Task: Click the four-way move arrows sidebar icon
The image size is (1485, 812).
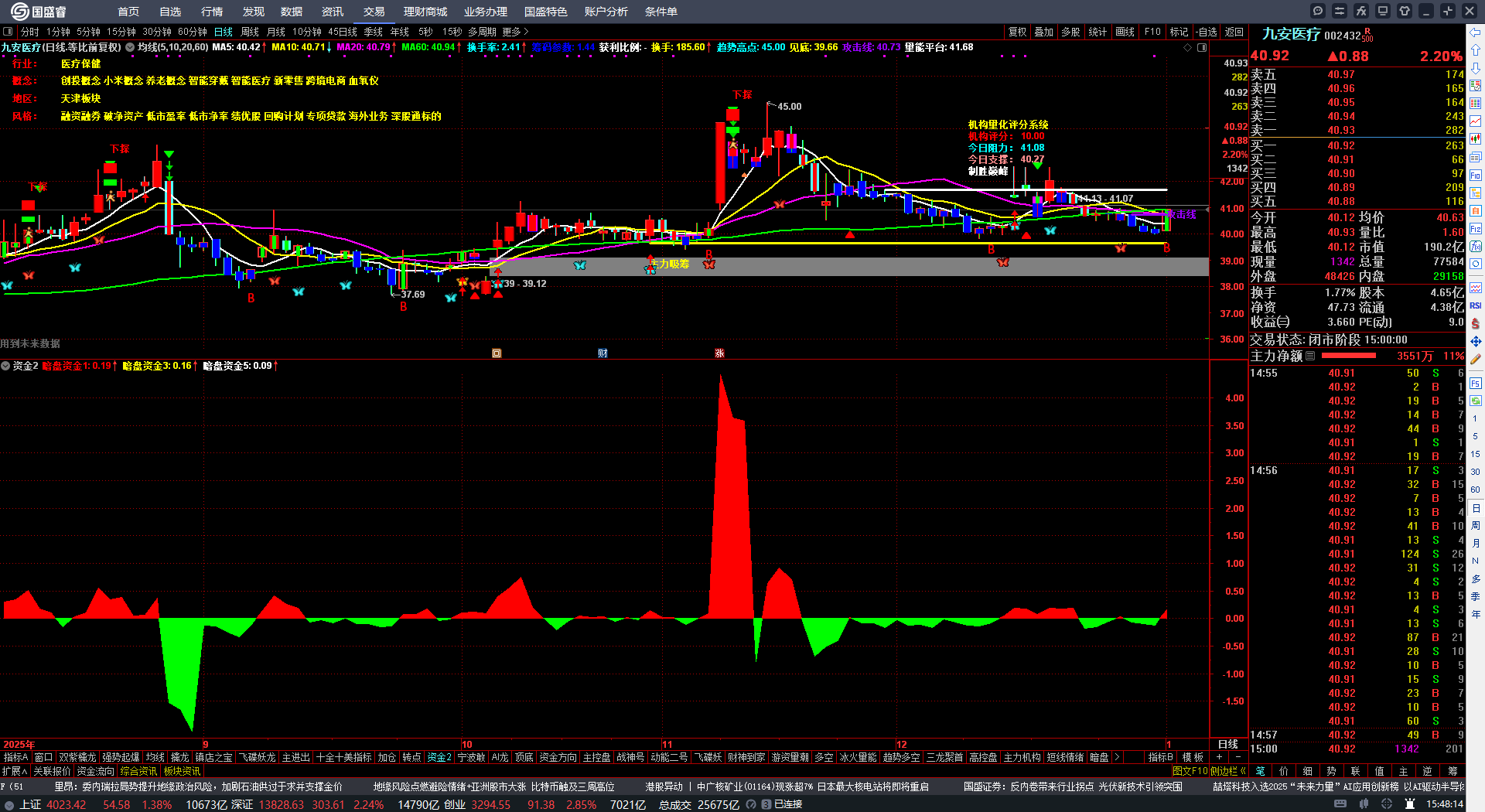Action: coord(1476,341)
